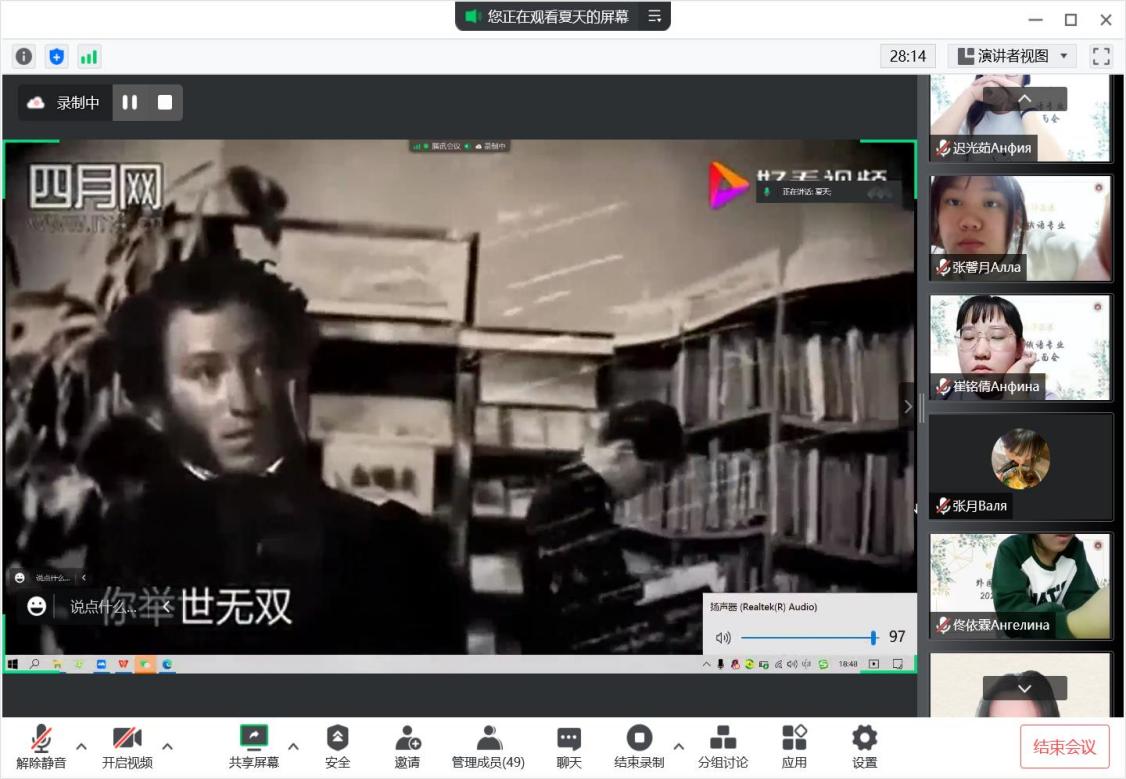
Task: Click the 结束会议 end meeting button
Action: click(1064, 745)
